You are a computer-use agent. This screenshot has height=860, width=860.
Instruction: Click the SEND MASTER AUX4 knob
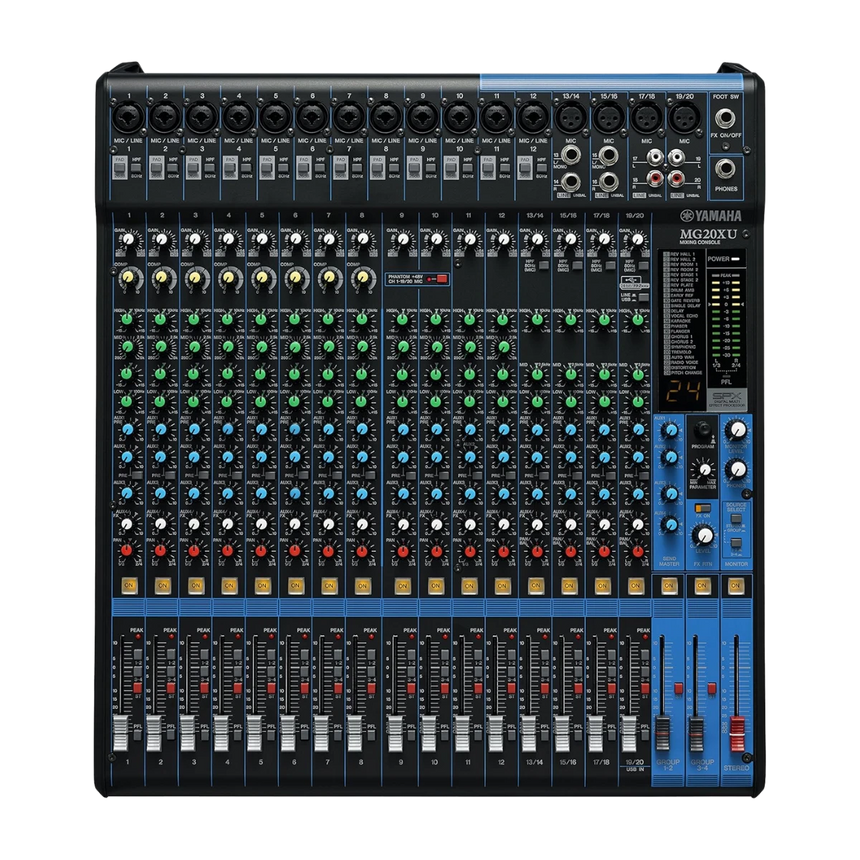point(670,525)
